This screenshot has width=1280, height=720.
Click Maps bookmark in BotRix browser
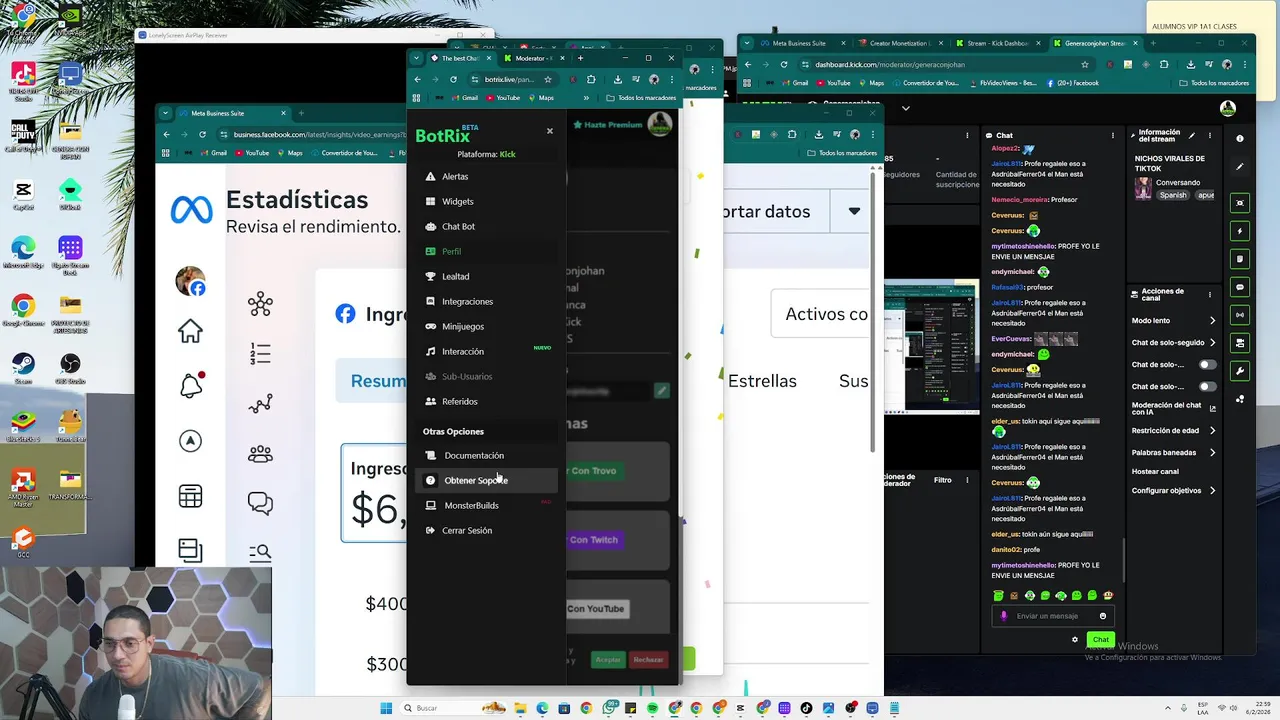point(540,98)
